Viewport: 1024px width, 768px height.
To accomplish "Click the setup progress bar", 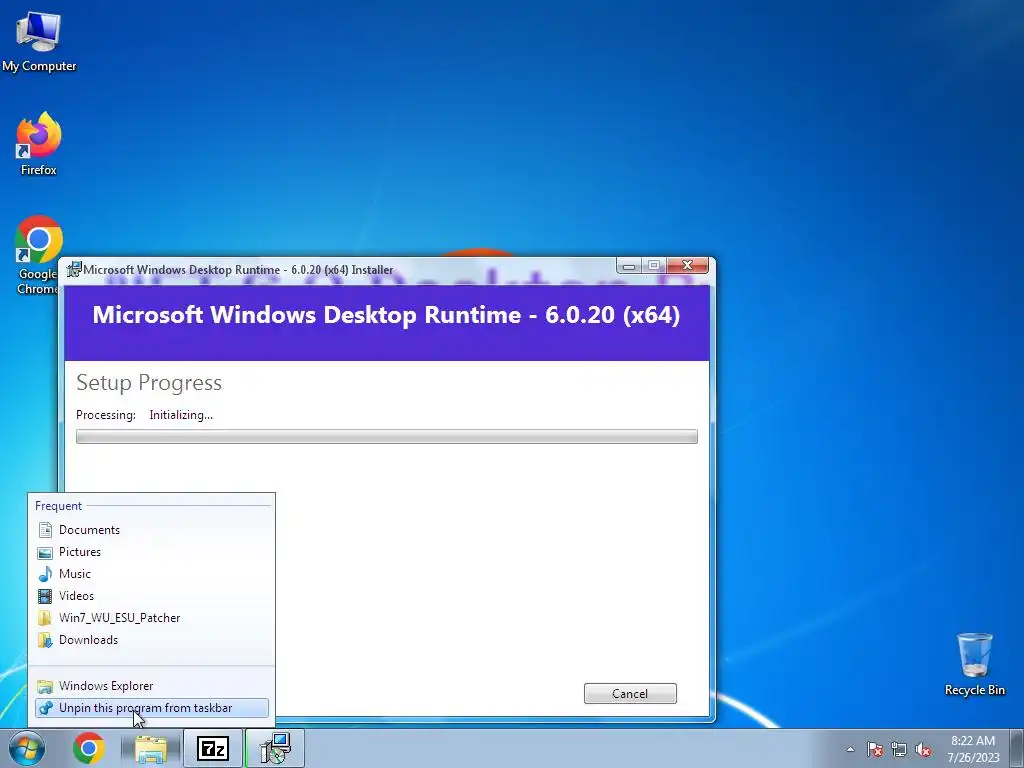I will pos(387,436).
